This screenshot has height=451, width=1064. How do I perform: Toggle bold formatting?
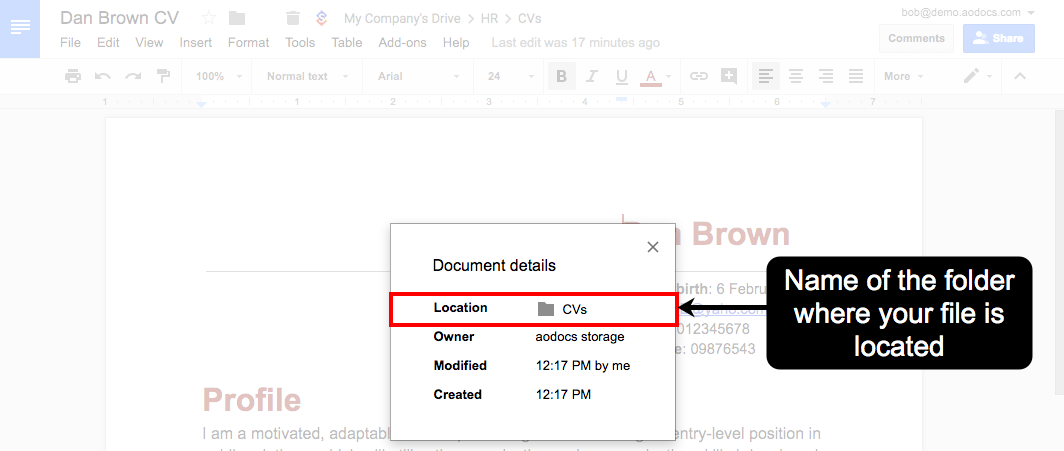tap(562, 76)
